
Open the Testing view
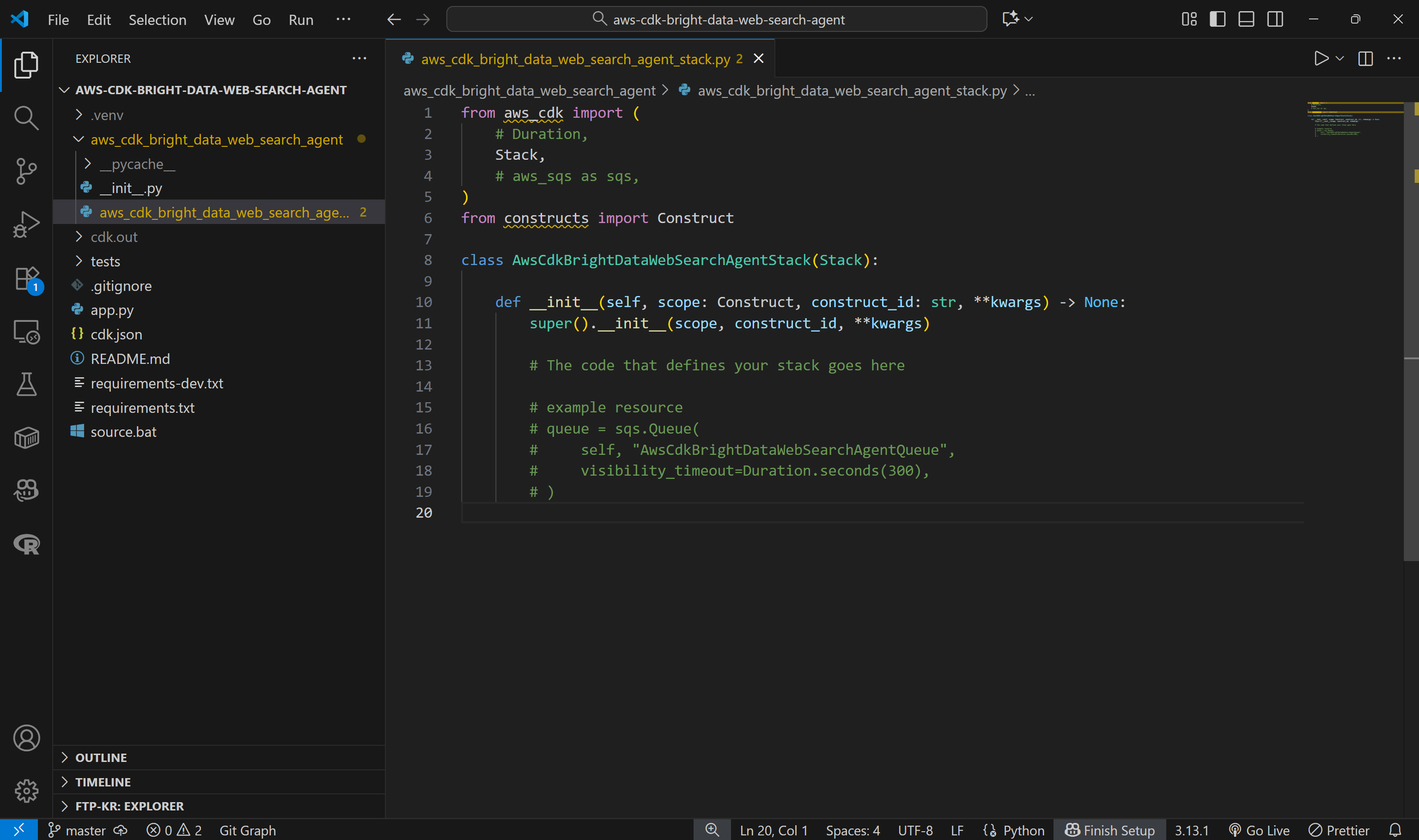27,385
